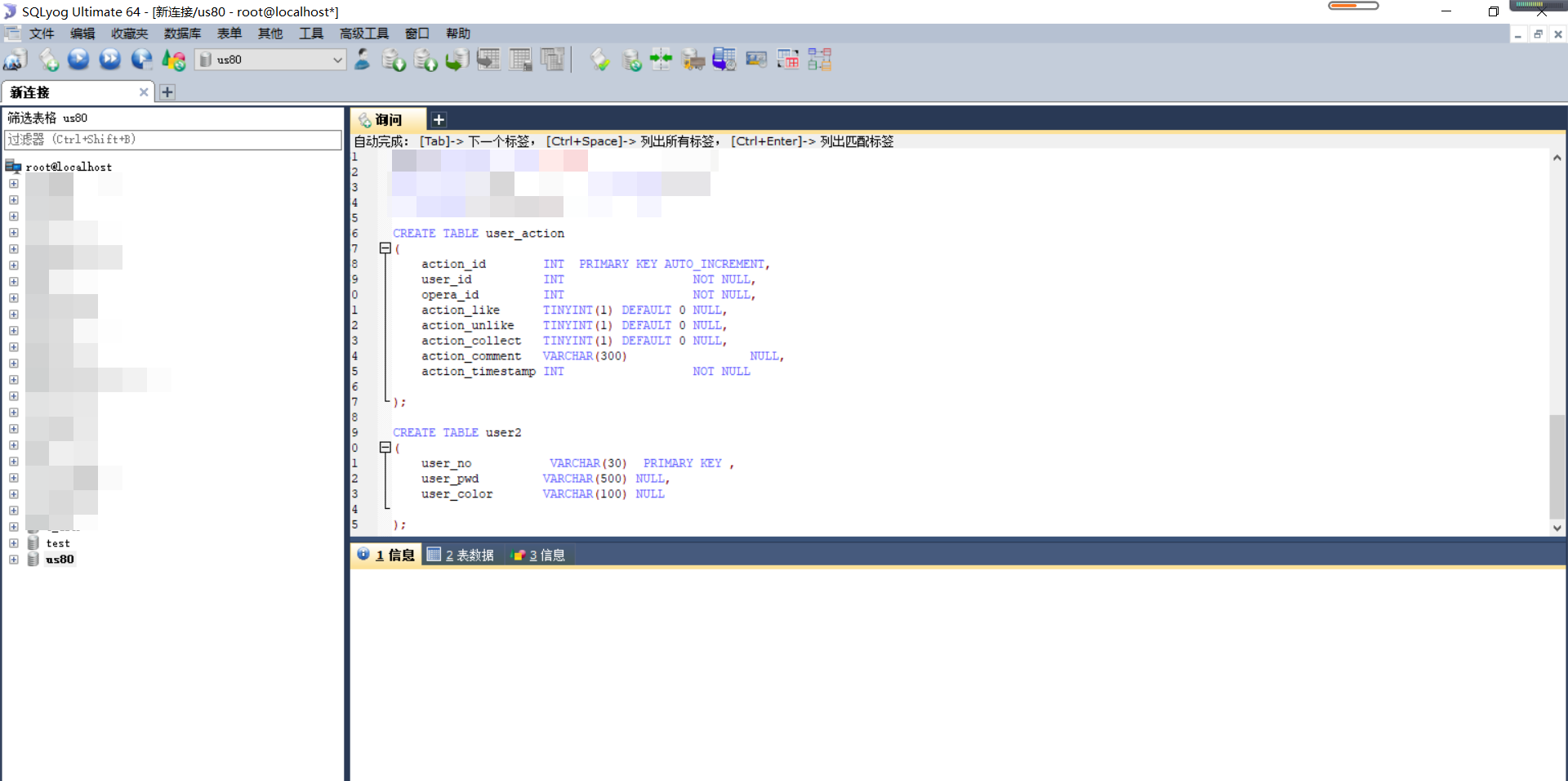Expand the us80 database node
1568x781 pixels.
coord(14,560)
